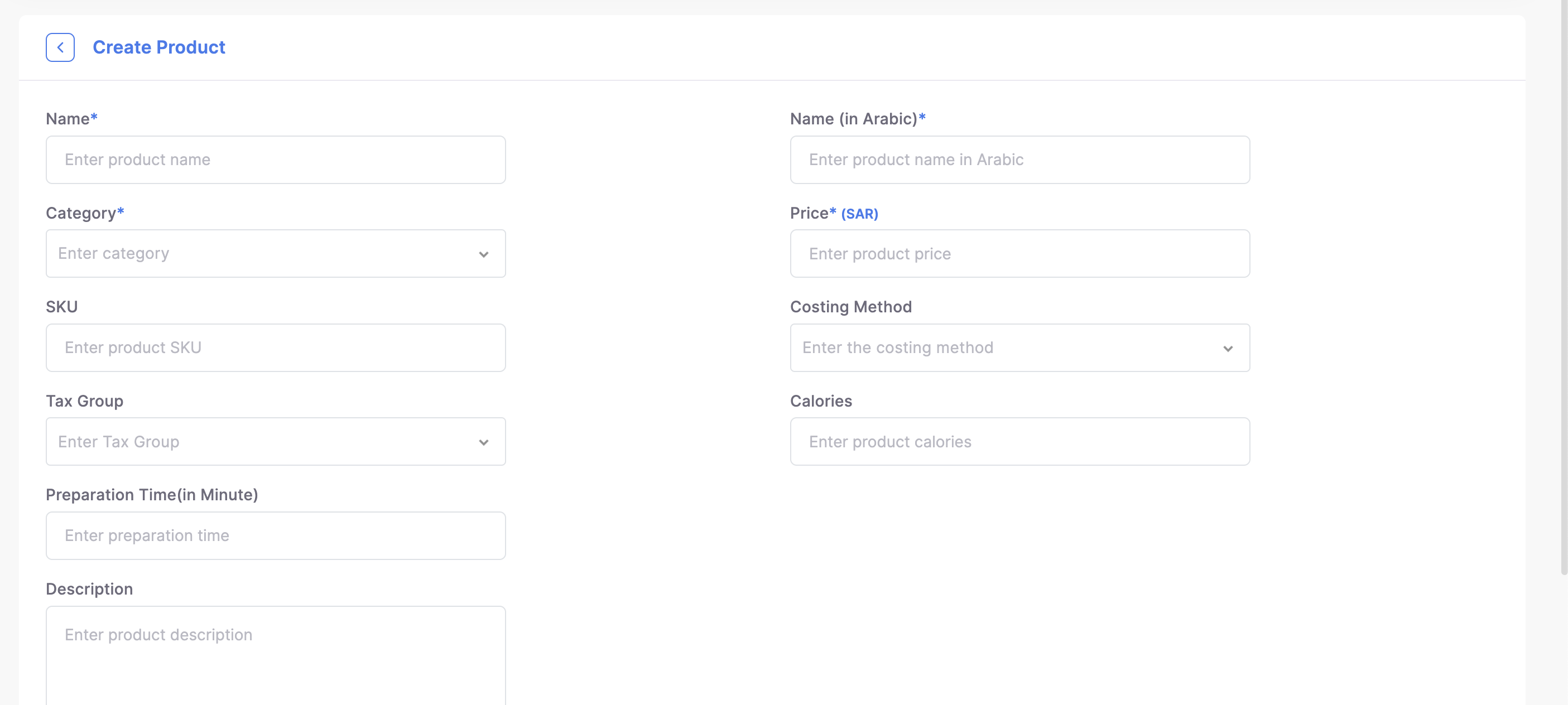Click the (SAR) currency text
This screenshot has height=705, width=1568.
tap(859, 214)
